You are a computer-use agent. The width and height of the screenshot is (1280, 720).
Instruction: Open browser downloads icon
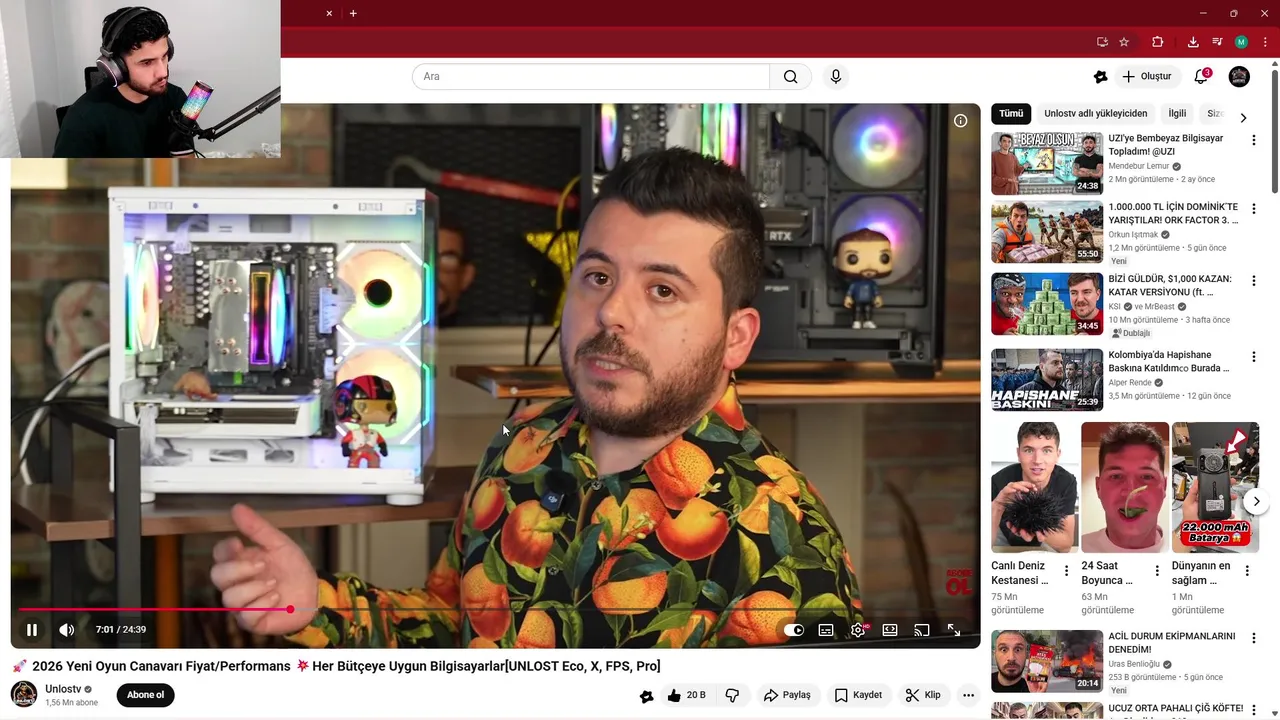click(x=1193, y=42)
